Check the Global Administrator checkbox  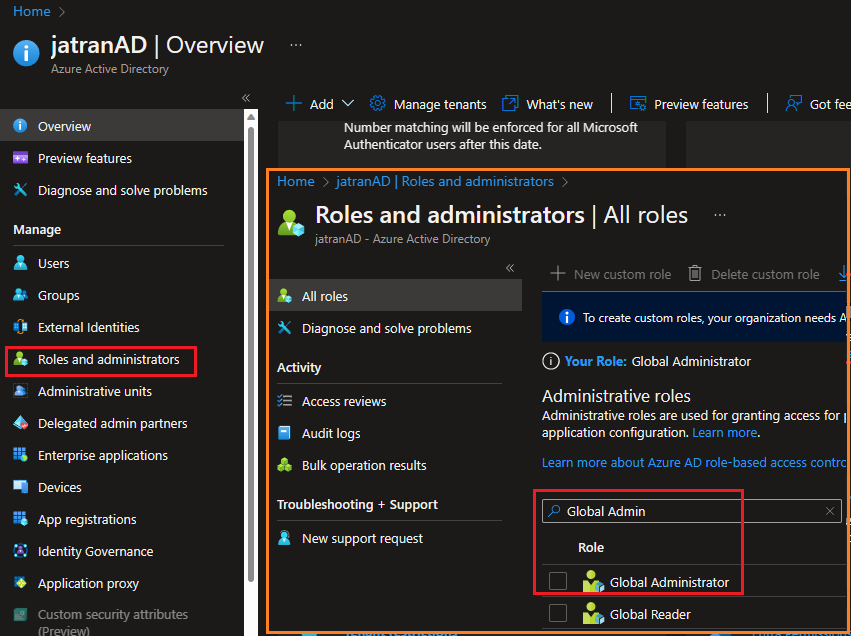pos(558,581)
